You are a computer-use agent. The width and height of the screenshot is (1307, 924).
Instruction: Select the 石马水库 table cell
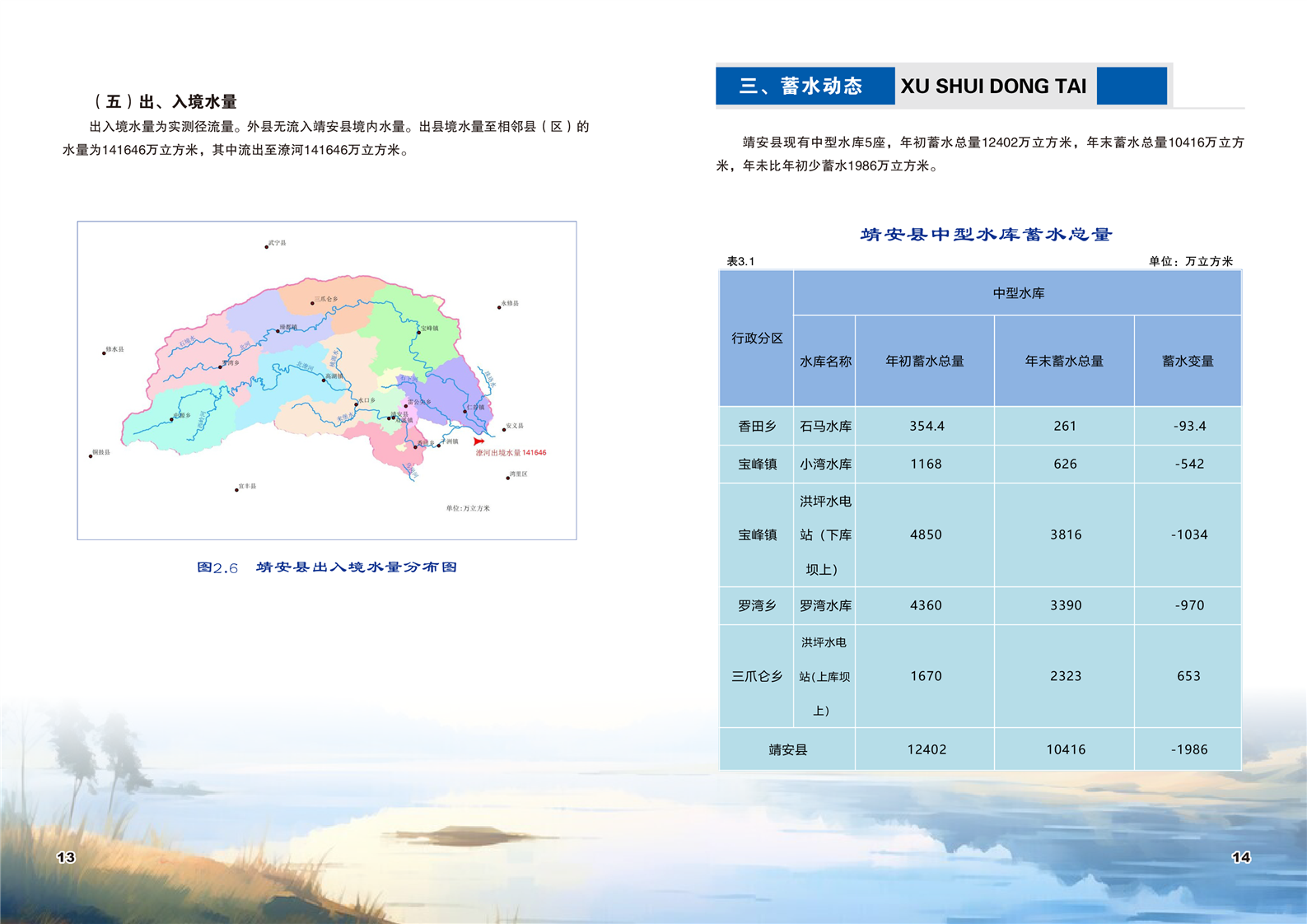click(x=824, y=426)
